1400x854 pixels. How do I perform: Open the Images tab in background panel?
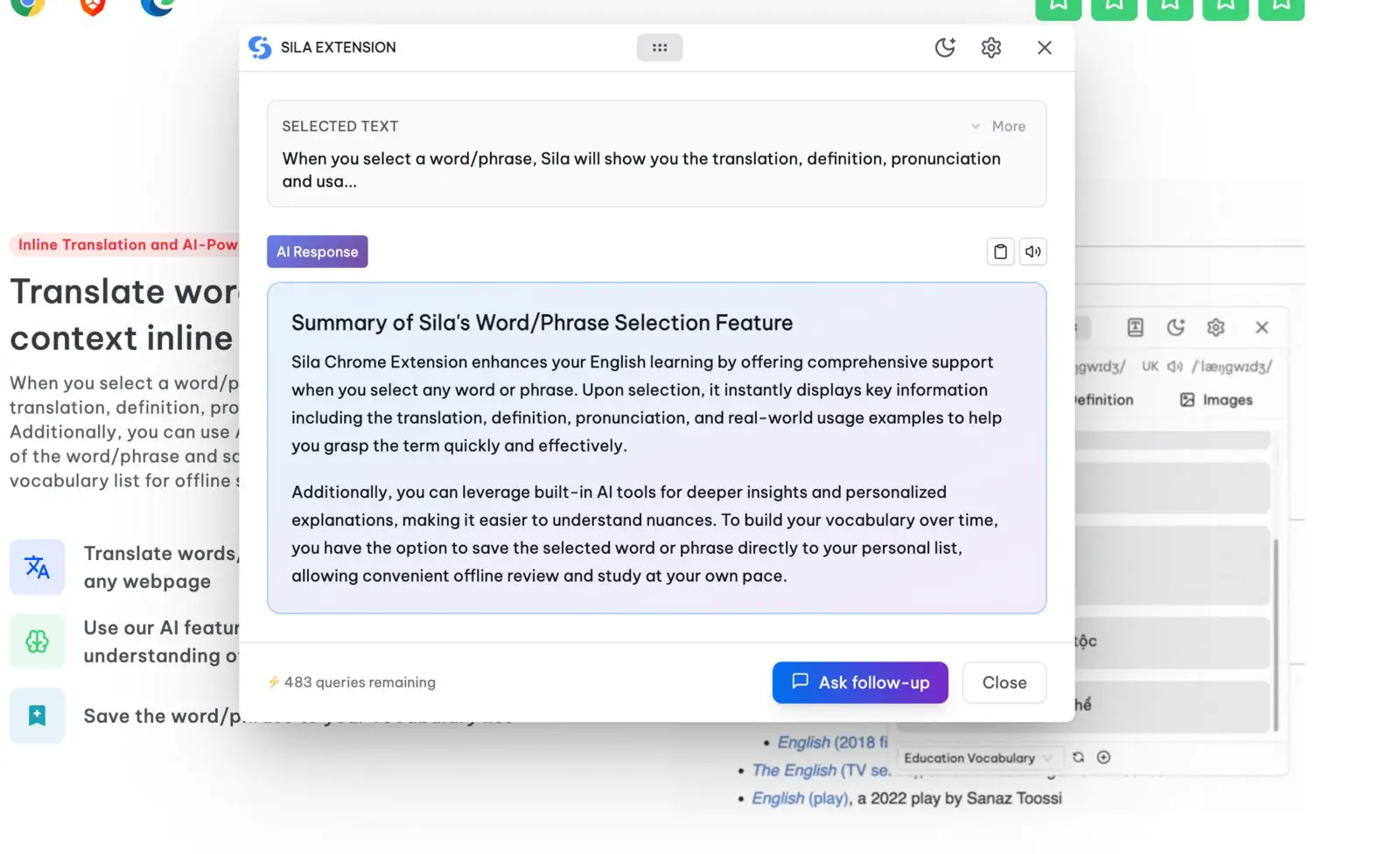[1216, 400]
